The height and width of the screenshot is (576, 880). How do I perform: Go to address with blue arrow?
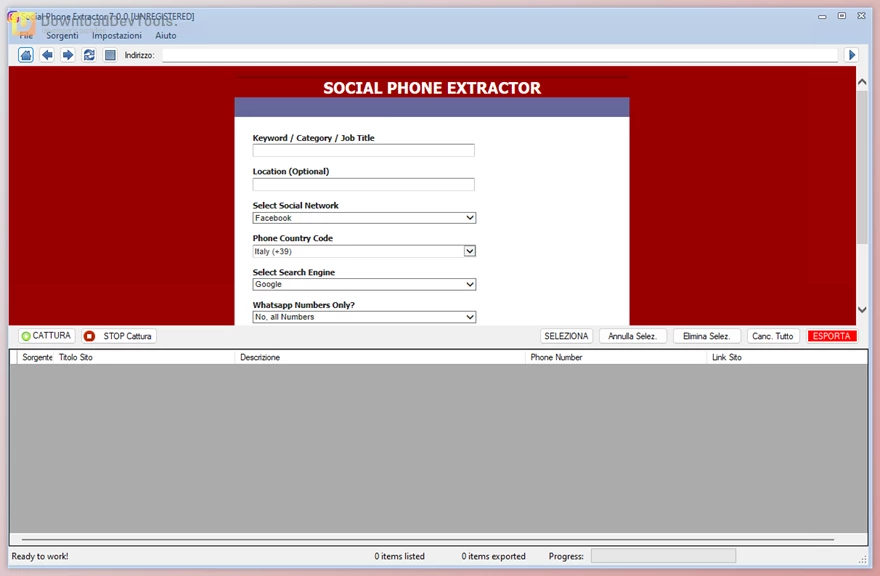click(x=852, y=55)
